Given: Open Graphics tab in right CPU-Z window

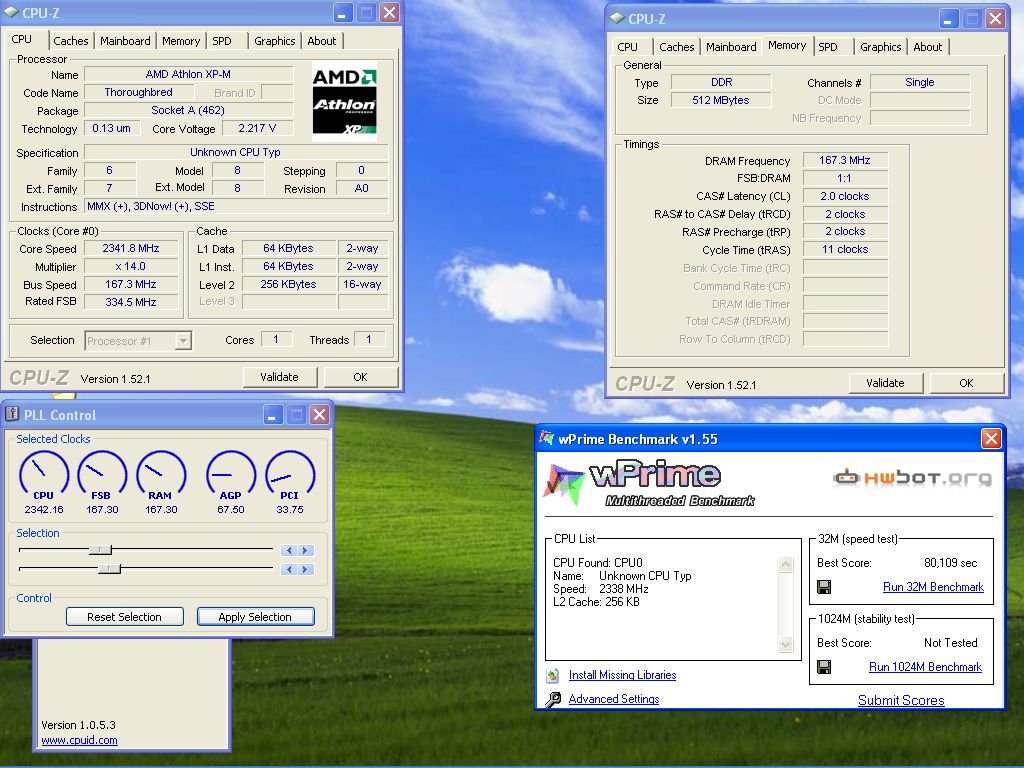Looking at the screenshot, I should click(880, 47).
